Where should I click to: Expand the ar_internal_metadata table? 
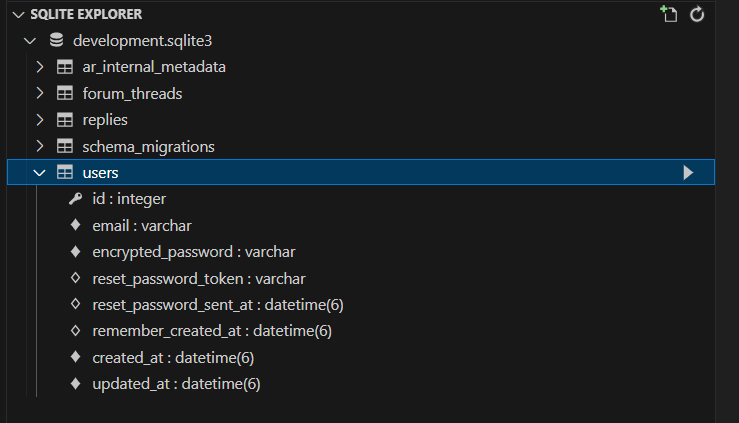click(x=40, y=67)
